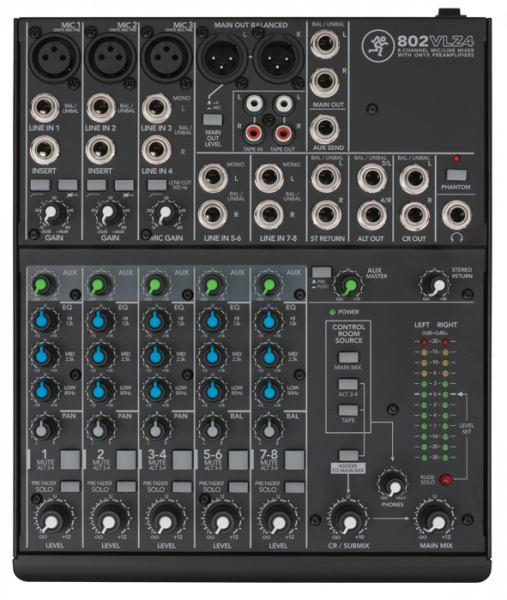507x600 pixels.
Task: Click the ST RETURN left jack
Action: [326, 178]
